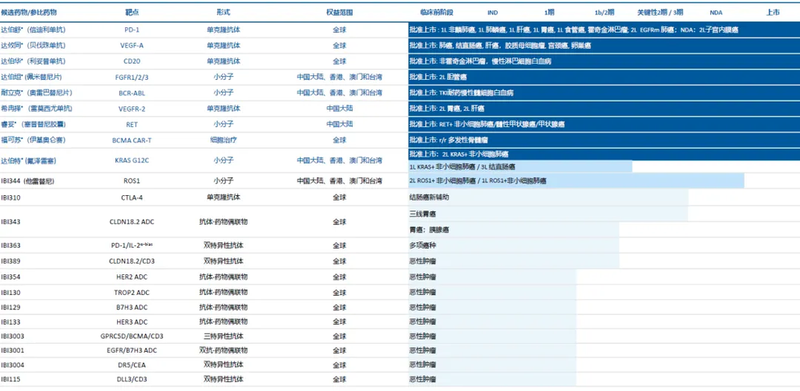Image resolution: width=800 pixels, height=391 pixels.
Task: Click the "IND" stage header
Action: coord(493,12)
